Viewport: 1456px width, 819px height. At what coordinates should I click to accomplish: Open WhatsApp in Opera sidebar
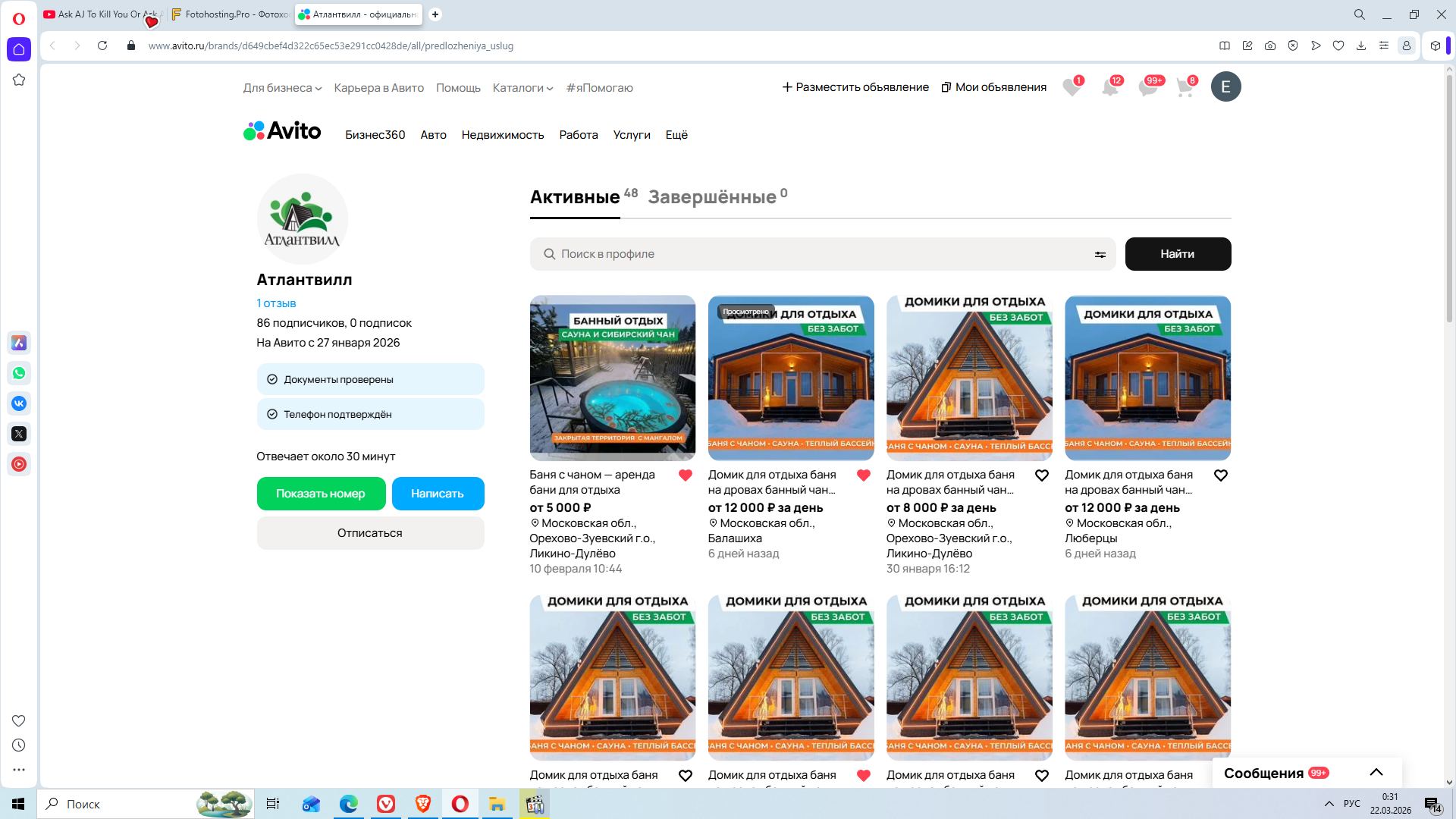pos(19,373)
